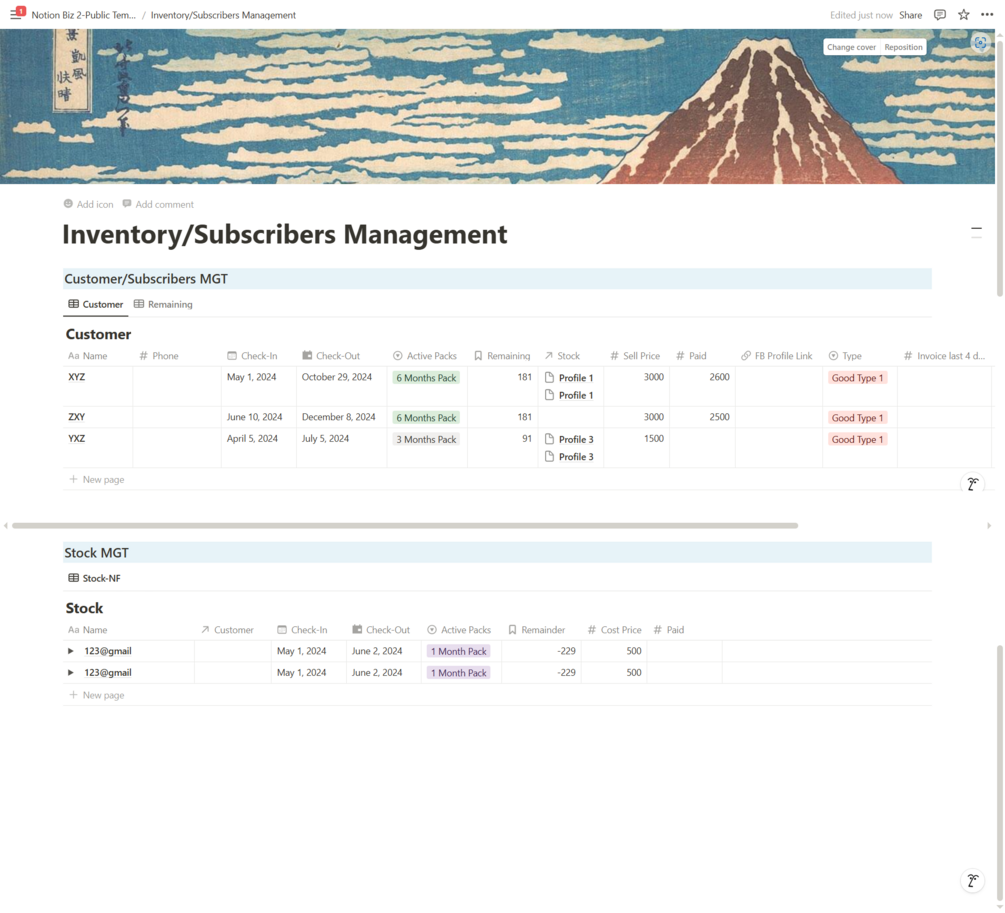Screen dimensions: 1005x913
Task: Click the ZXY customer name cell
Action: pos(98,417)
